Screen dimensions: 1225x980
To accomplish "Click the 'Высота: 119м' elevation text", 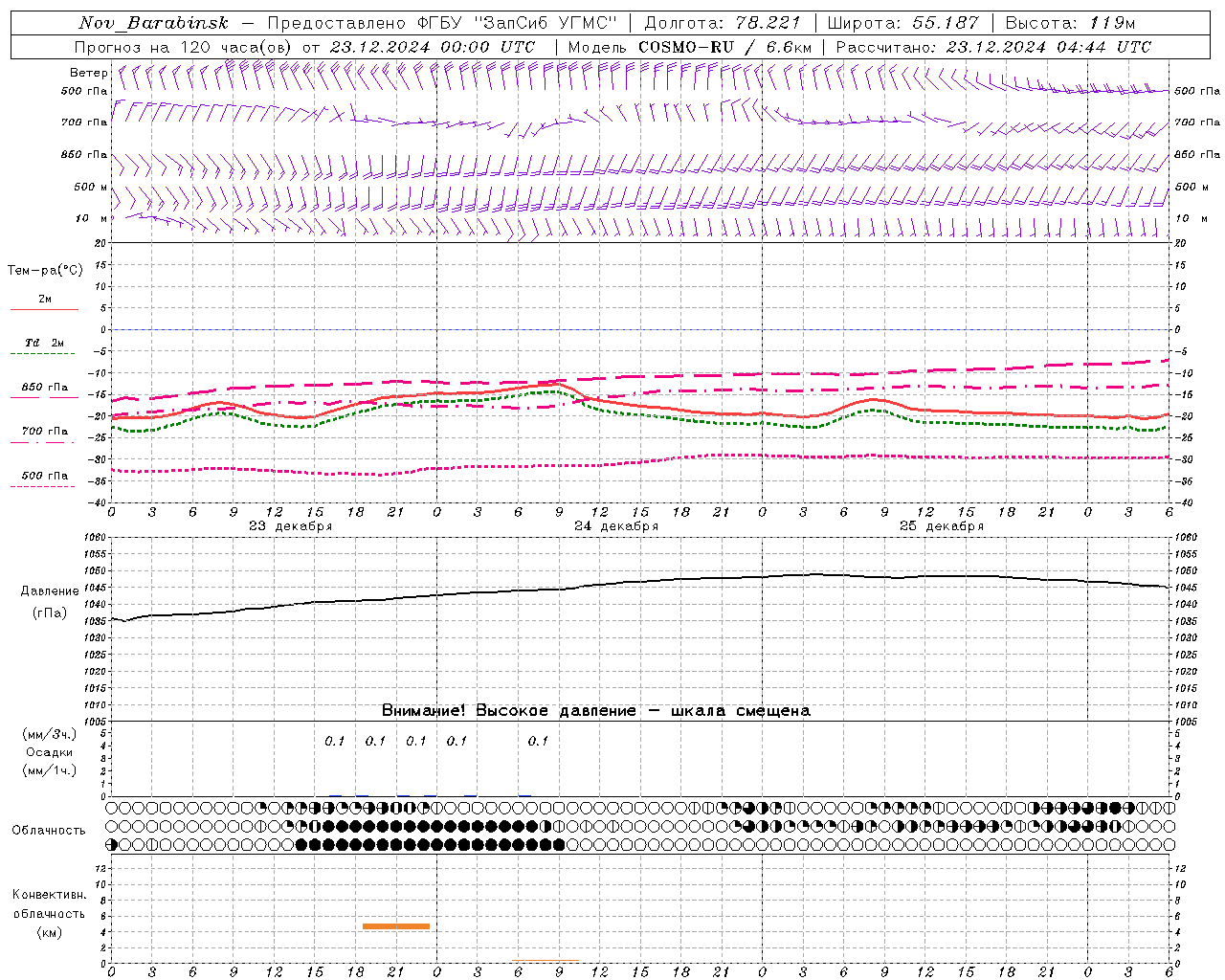I will coord(1070,23).
